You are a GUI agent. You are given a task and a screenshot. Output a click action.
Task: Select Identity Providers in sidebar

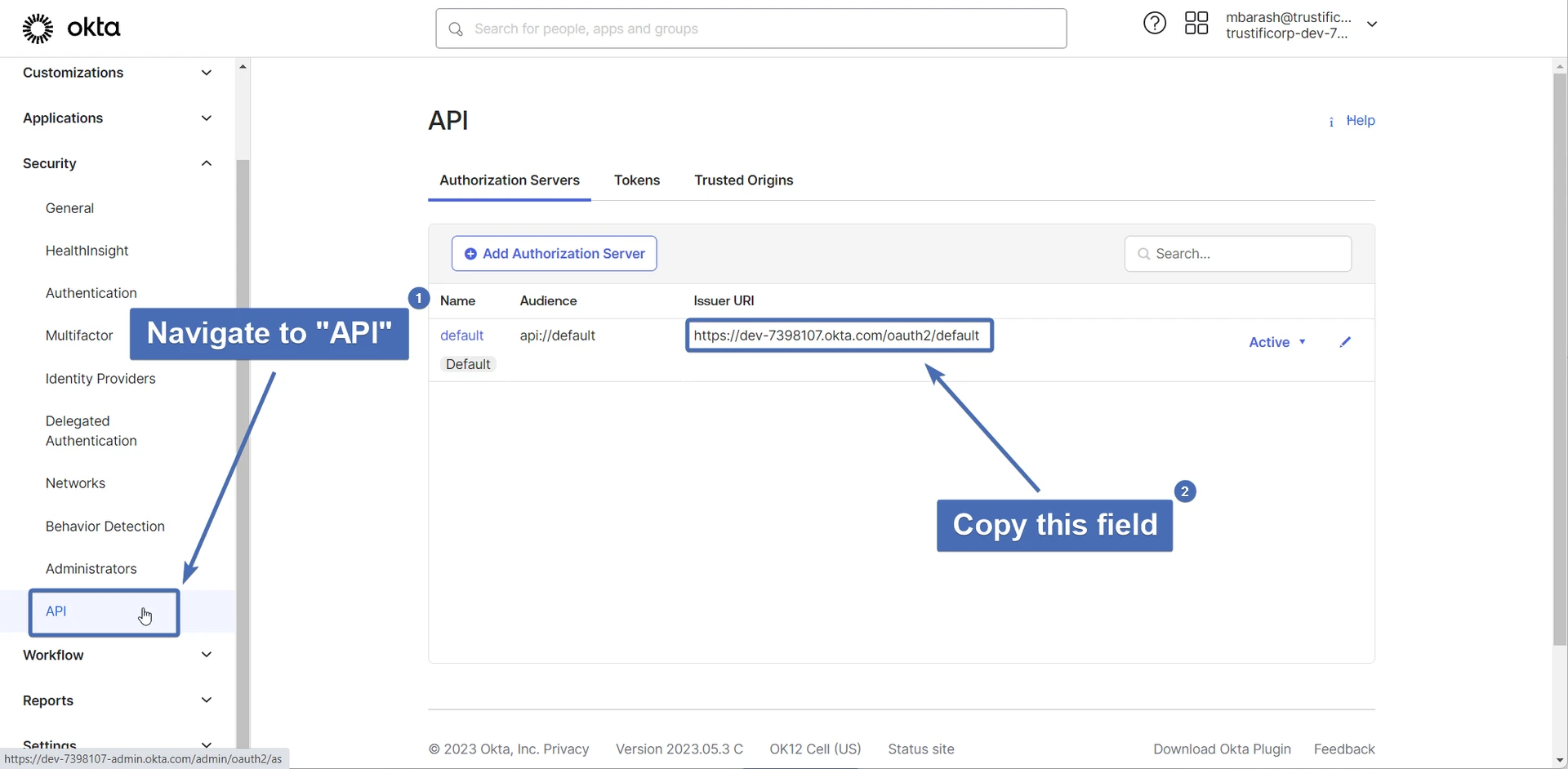100,379
